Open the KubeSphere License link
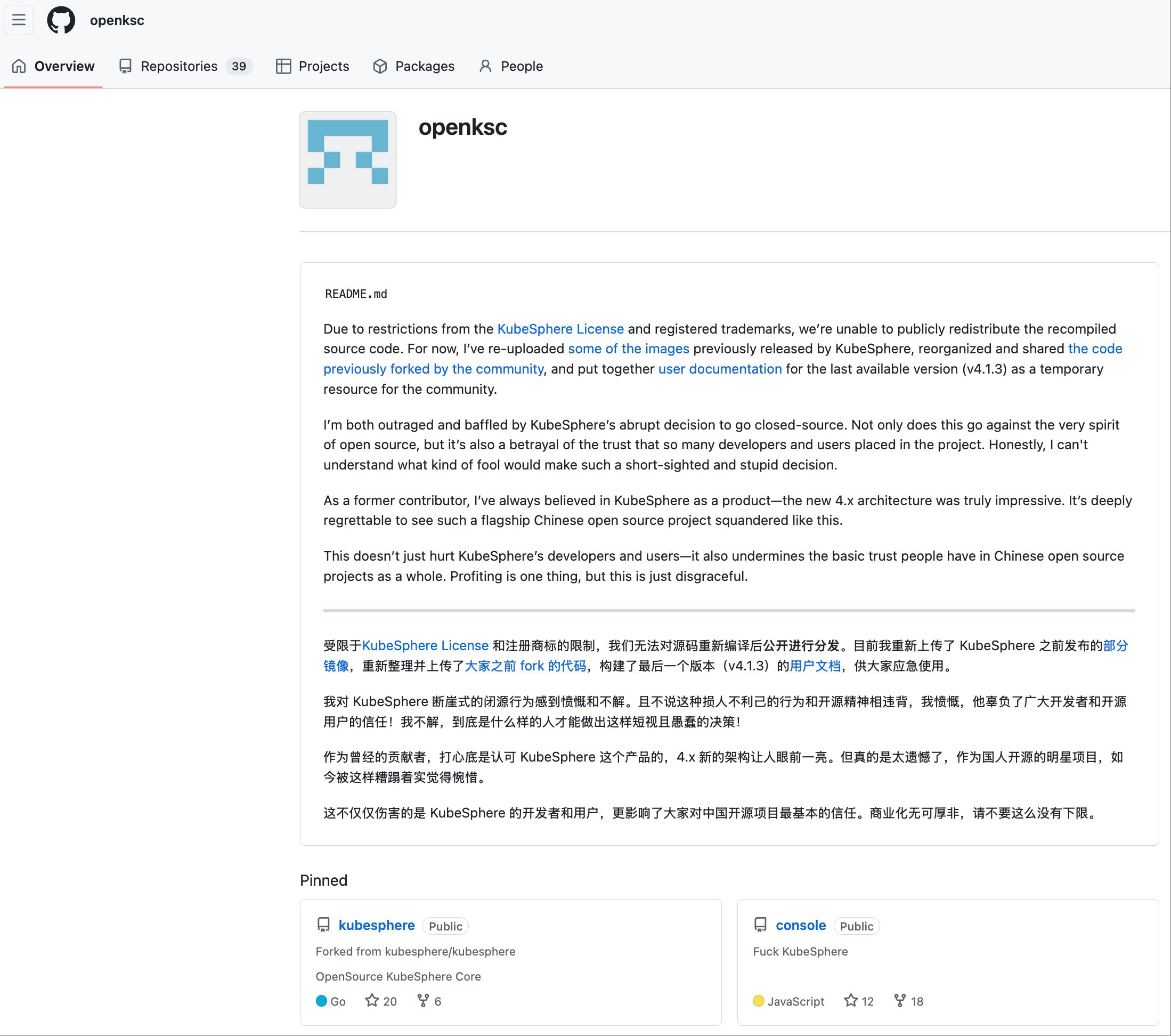The width and height of the screenshot is (1171, 1036). [560, 328]
